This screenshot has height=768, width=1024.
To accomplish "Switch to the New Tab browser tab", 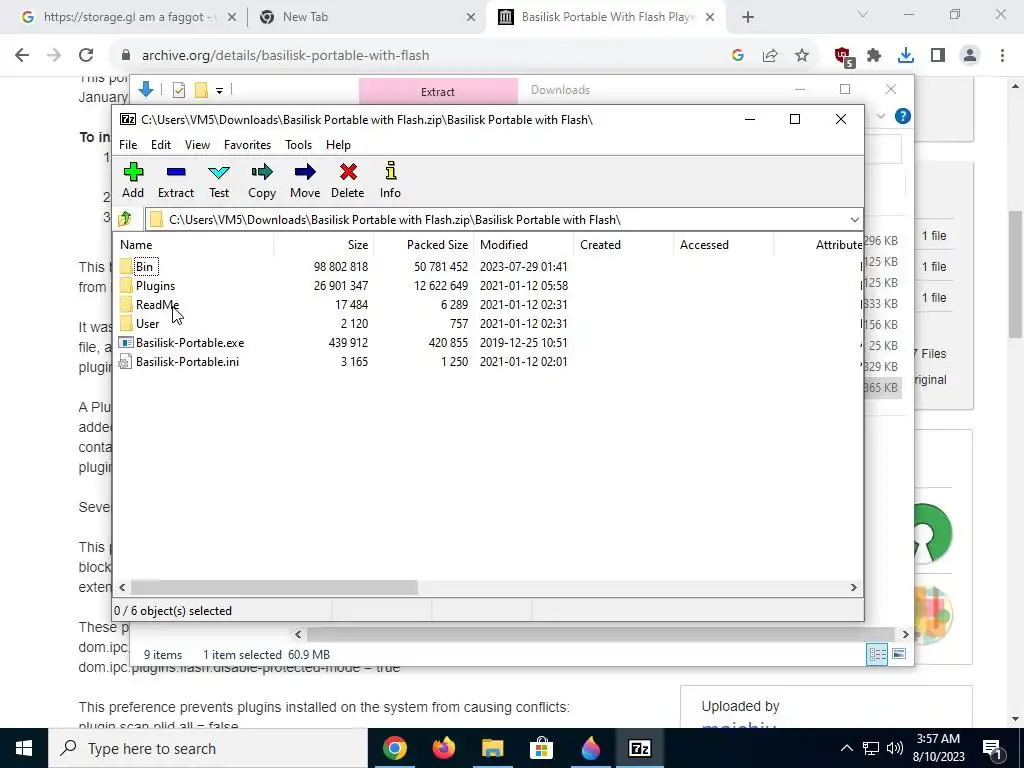I will pyautogui.click(x=366, y=18).
